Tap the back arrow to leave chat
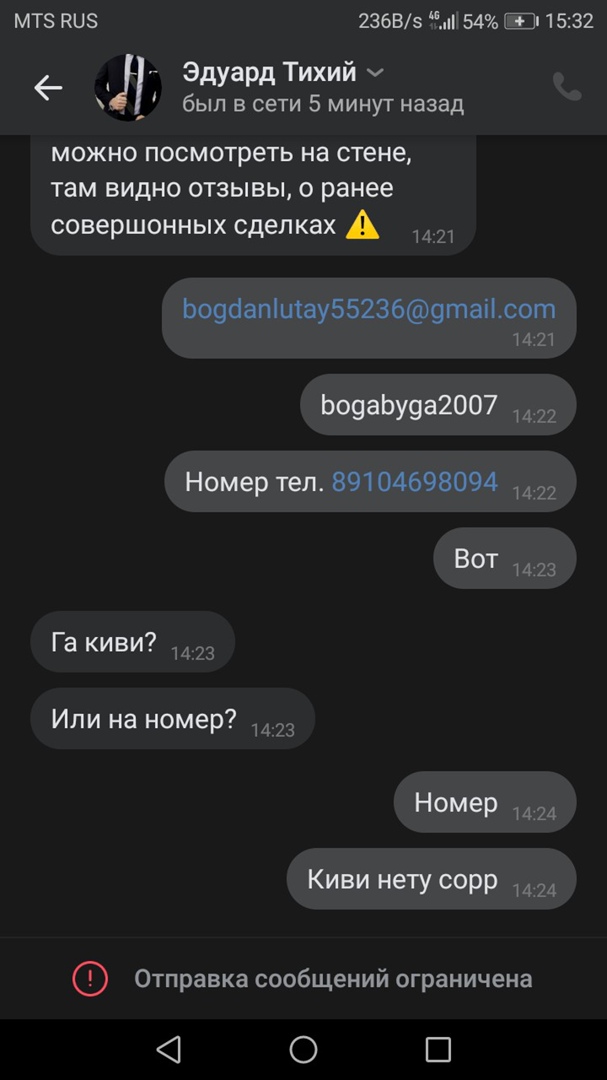The height and width of the screenshot is (1080, 607). click(x=48, y=88)
